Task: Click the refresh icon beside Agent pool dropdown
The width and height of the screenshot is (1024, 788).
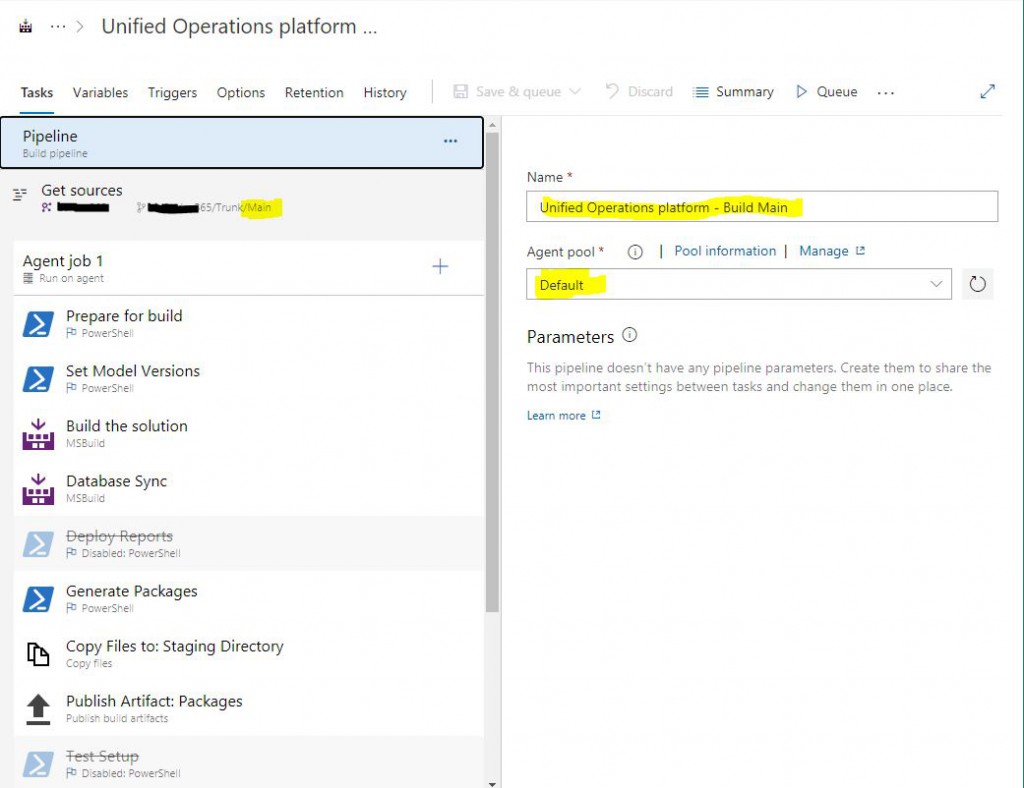Action: point(977,284)
